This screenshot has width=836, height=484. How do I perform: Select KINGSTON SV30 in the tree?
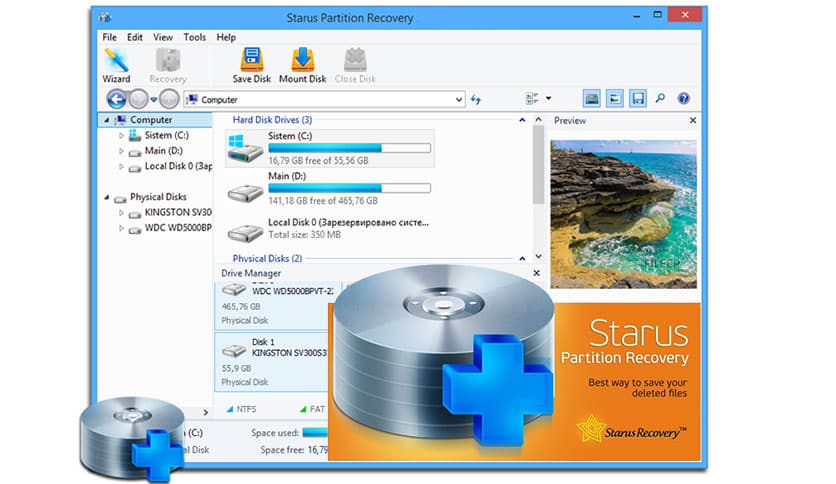[178, 212]
